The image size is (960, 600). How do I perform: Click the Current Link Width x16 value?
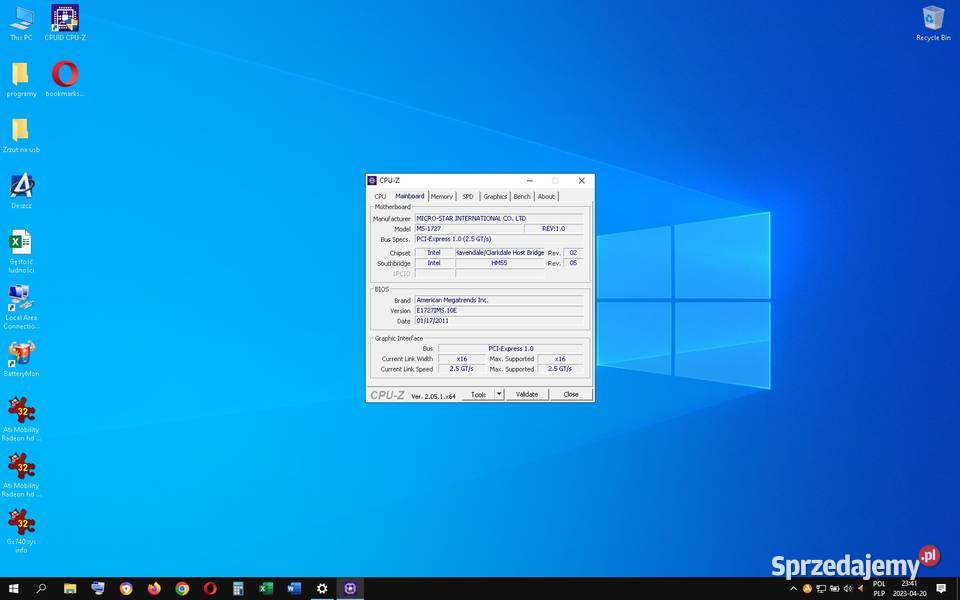click(x=462, y=359)
